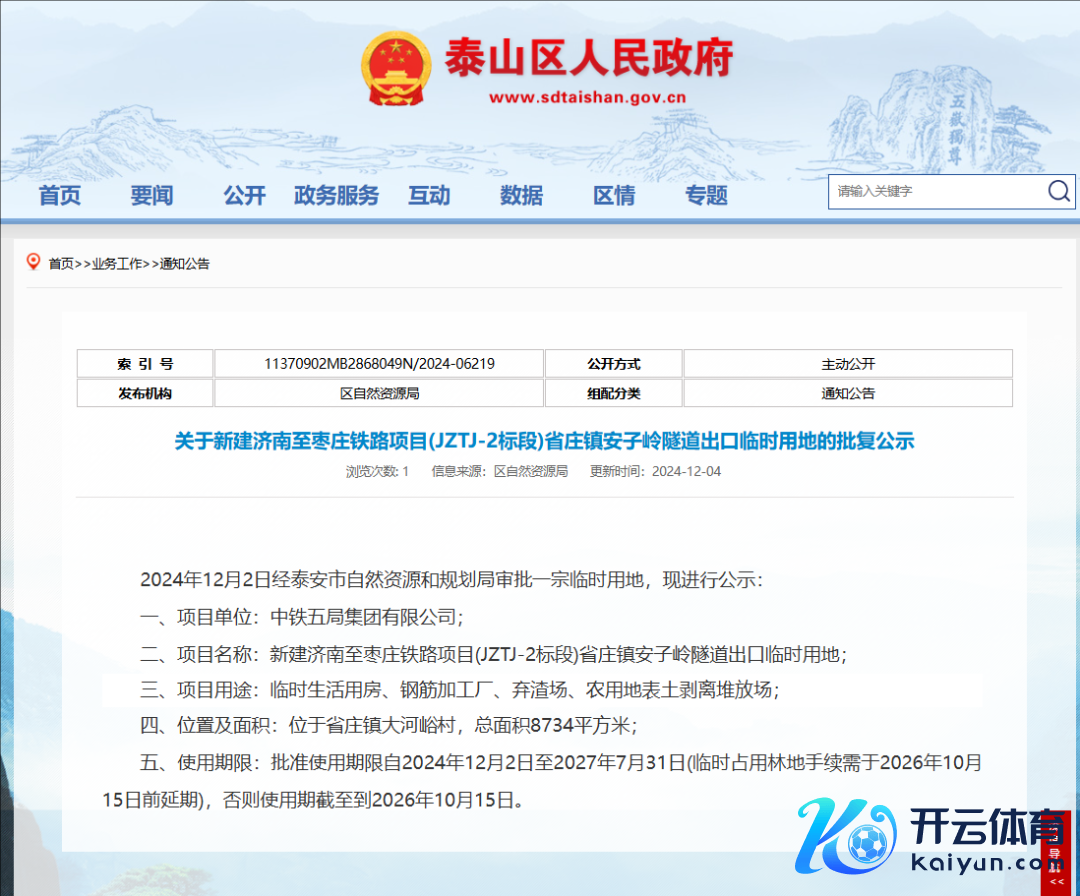
Task: Click the national emblem logo
Action: (x=392, y=69)
